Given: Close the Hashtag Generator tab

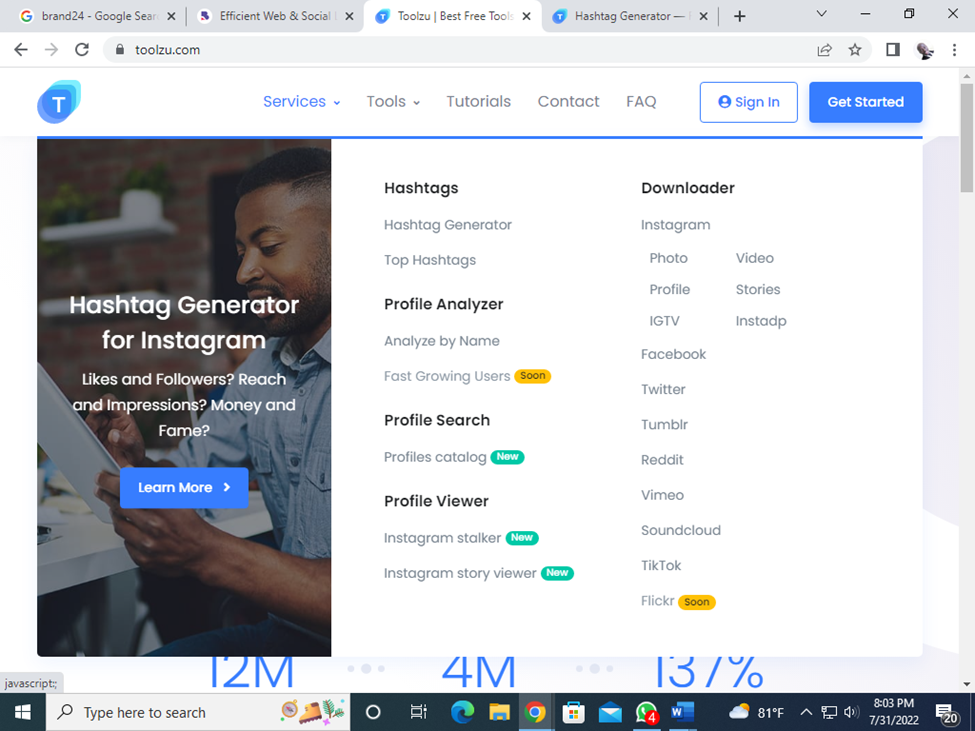Looking at the screenshot, I should point(703,16).
